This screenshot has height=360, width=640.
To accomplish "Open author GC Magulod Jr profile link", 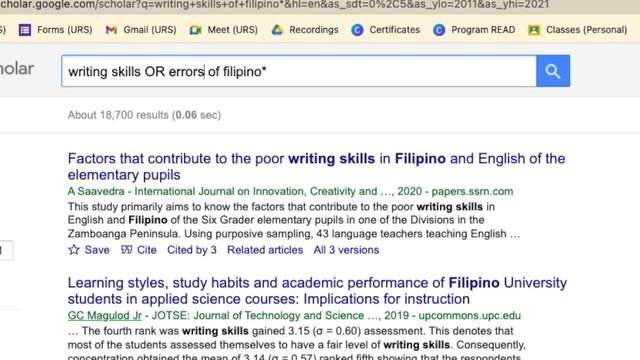I will click(x=104, y=316).
